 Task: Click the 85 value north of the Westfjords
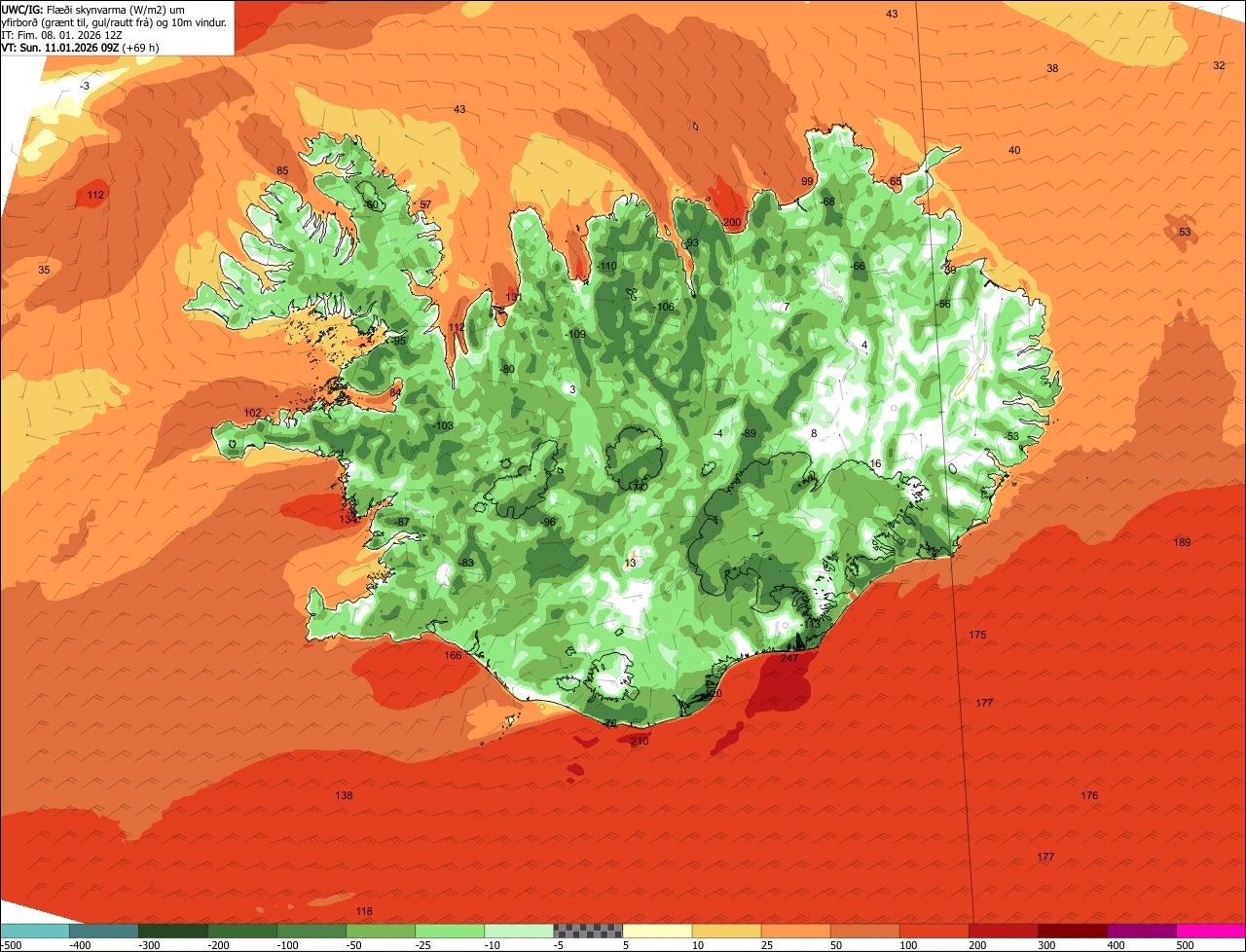tap(282, 170)
